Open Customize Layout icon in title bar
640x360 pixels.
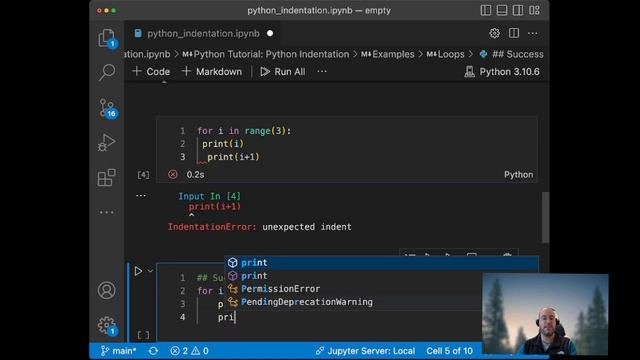534,10
